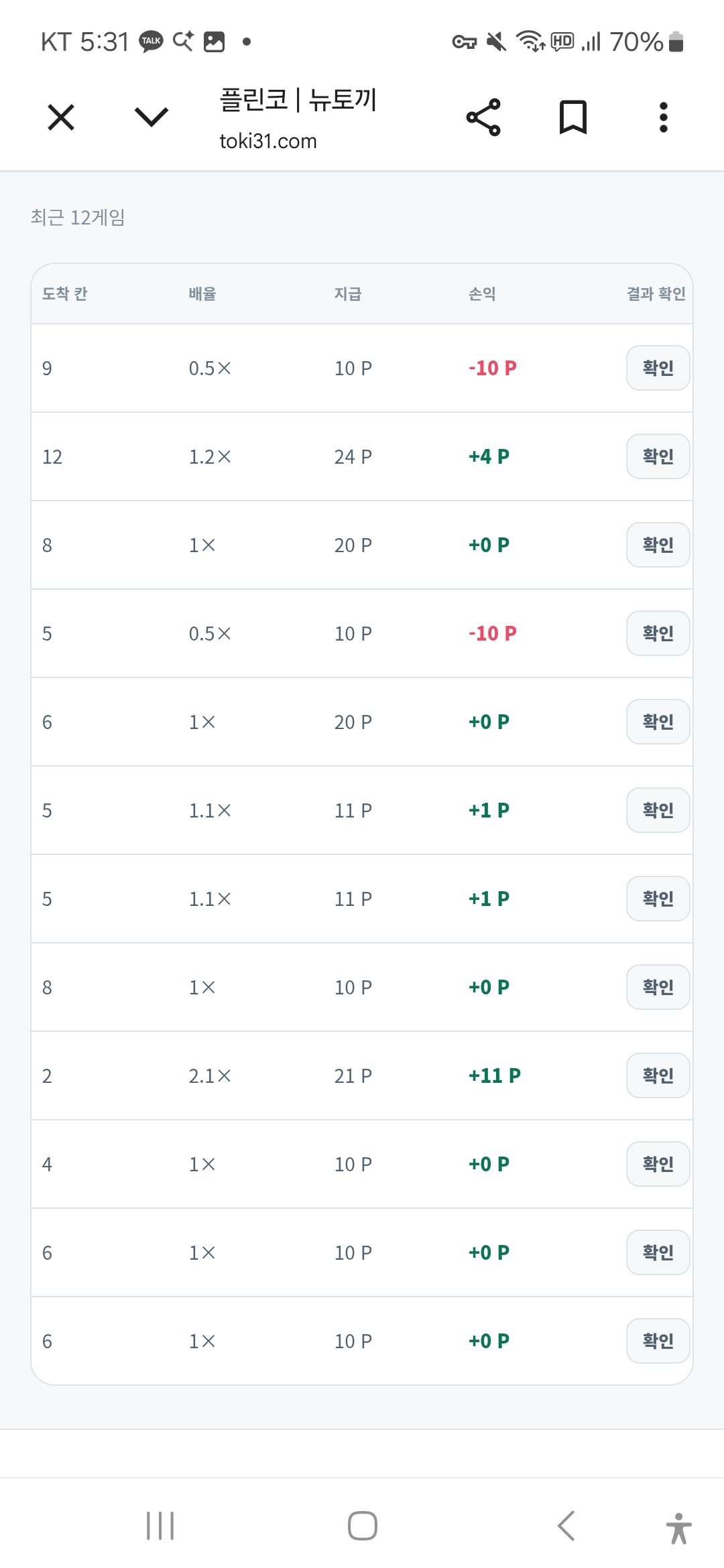Viewport: 724px width, 1568px height.
Task: Open the accessibility shortcut figure icon
Action: pos(678,1528)
